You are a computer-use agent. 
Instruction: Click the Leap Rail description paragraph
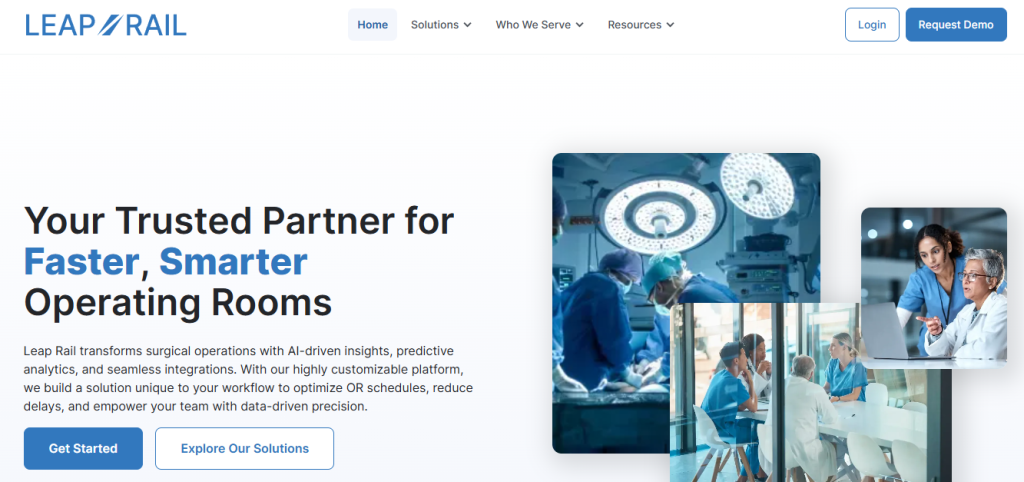coord(248,378)
